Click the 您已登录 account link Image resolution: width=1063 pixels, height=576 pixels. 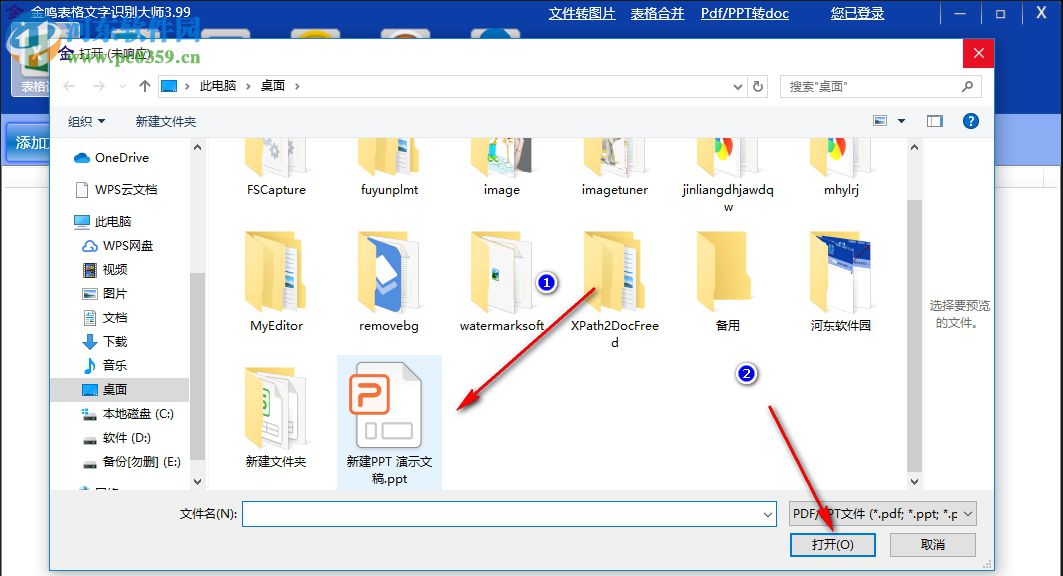(856, 14)
